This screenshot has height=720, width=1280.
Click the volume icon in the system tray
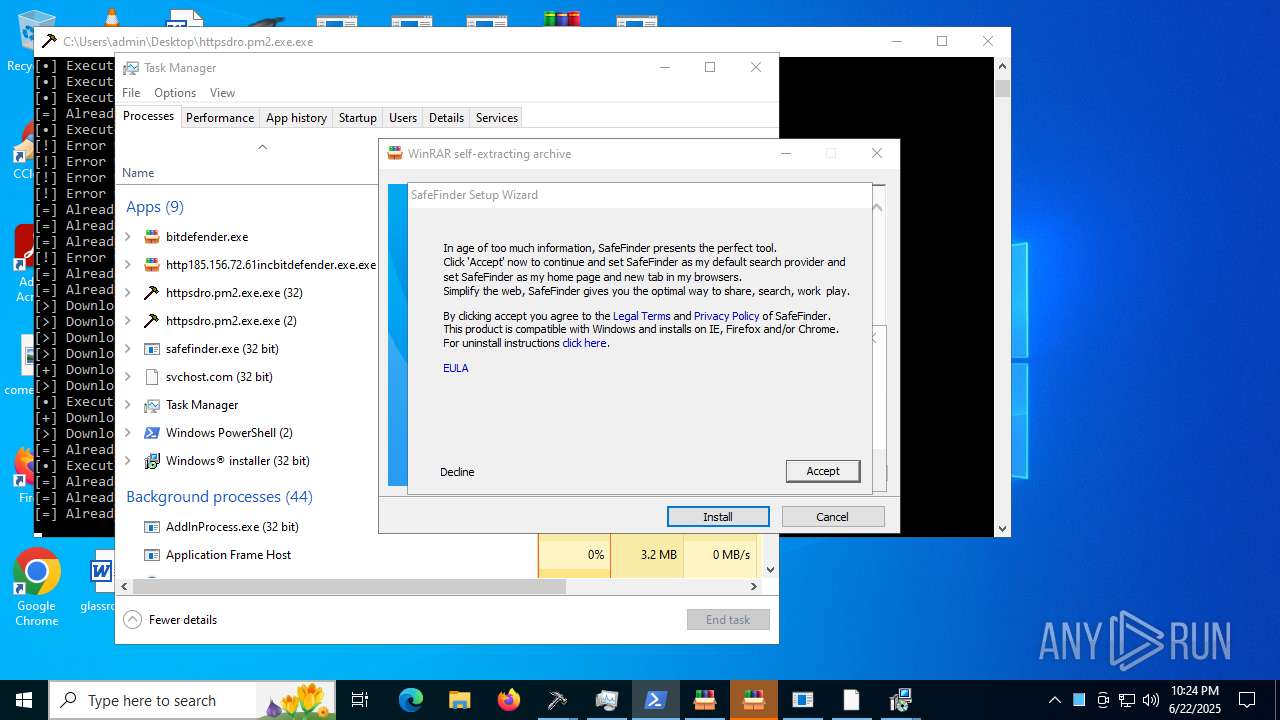click(x=1151, y=700)
